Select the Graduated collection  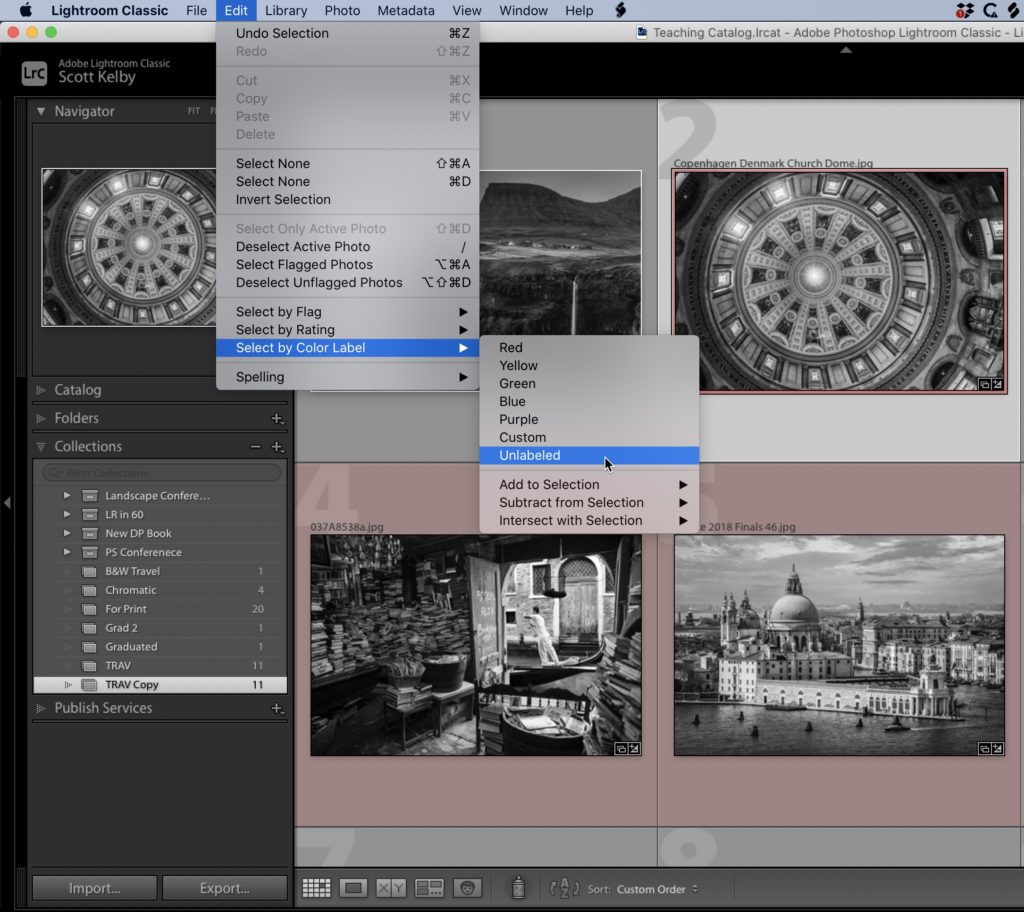point(160,647)
